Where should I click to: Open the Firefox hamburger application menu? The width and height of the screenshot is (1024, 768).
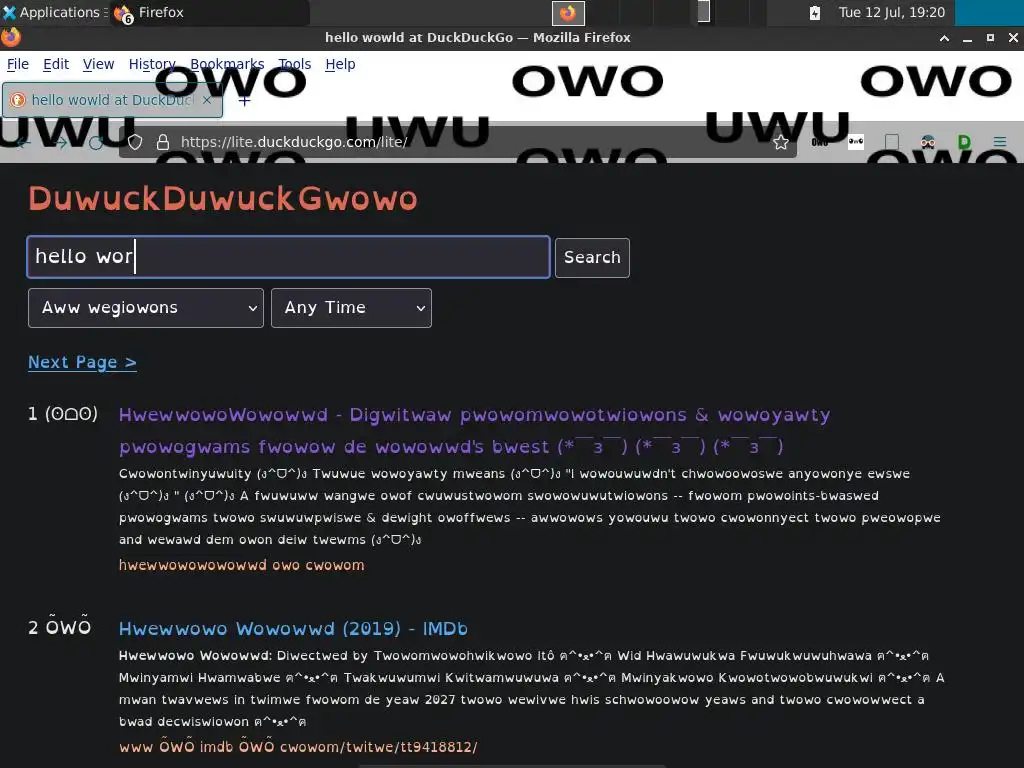(999, 142)
